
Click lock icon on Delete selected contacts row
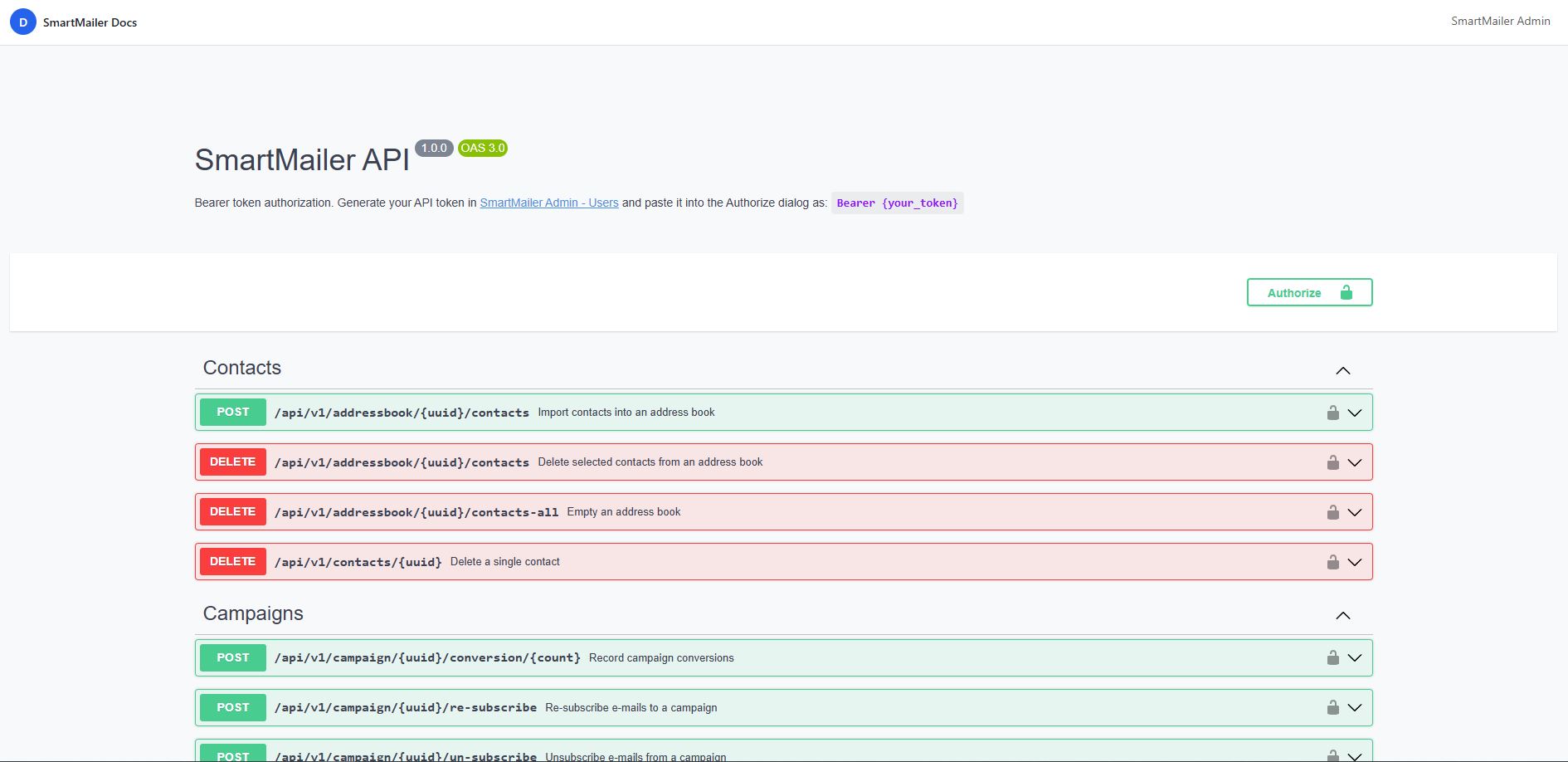(x=1332, y=462)
